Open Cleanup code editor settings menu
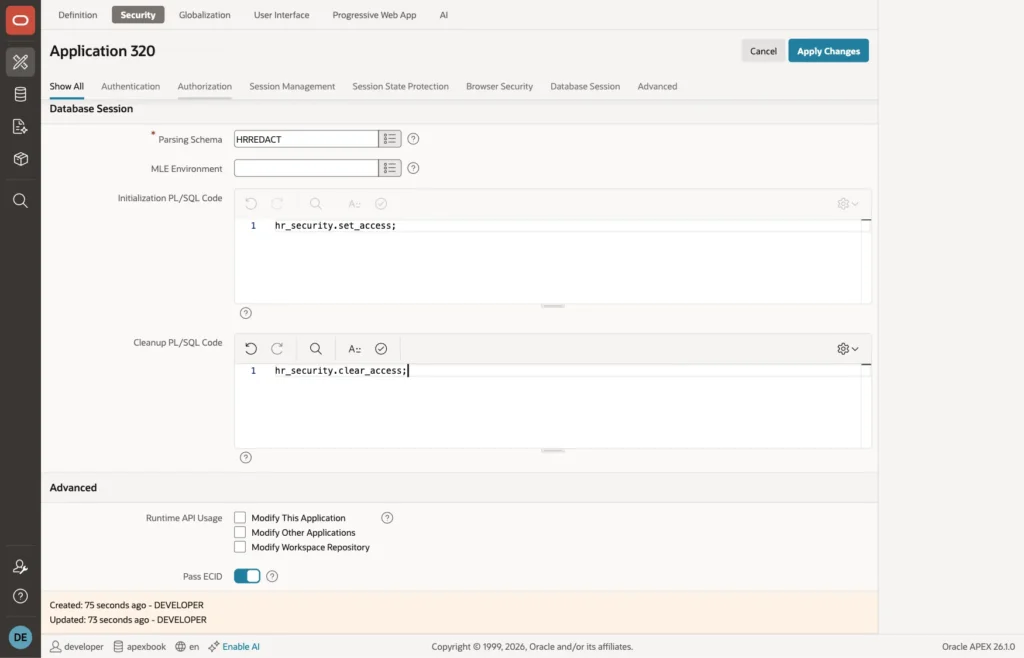1024x658 pixels. (x=848, y=349)
